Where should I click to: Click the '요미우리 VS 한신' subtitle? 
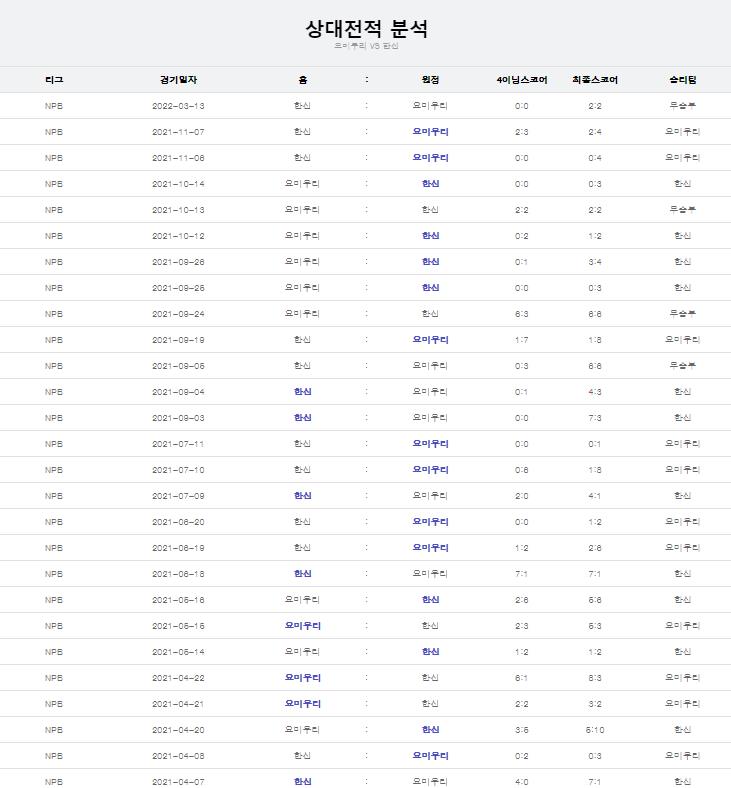tap(366, 46)
